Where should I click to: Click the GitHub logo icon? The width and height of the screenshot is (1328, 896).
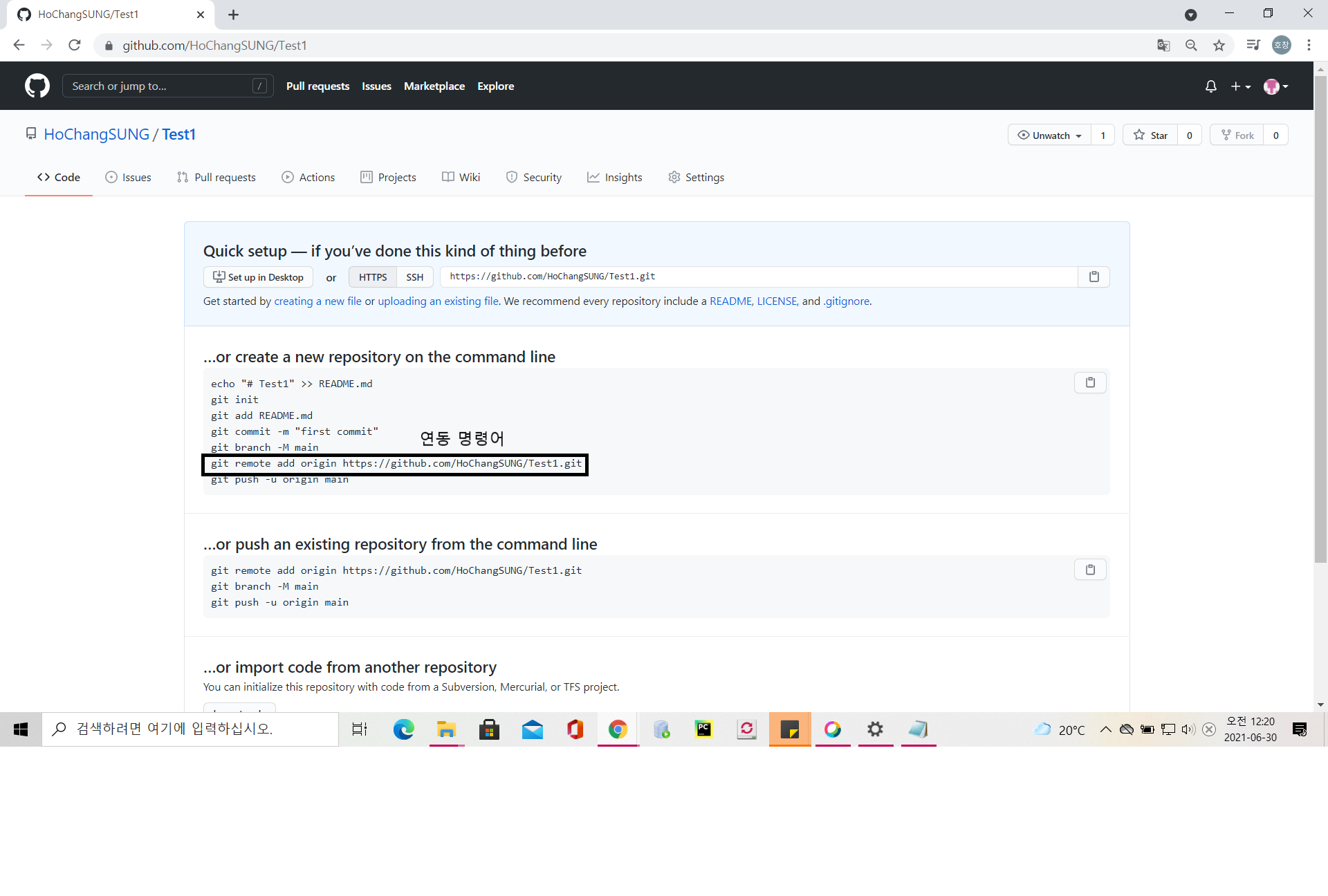(x=37, y=86)
